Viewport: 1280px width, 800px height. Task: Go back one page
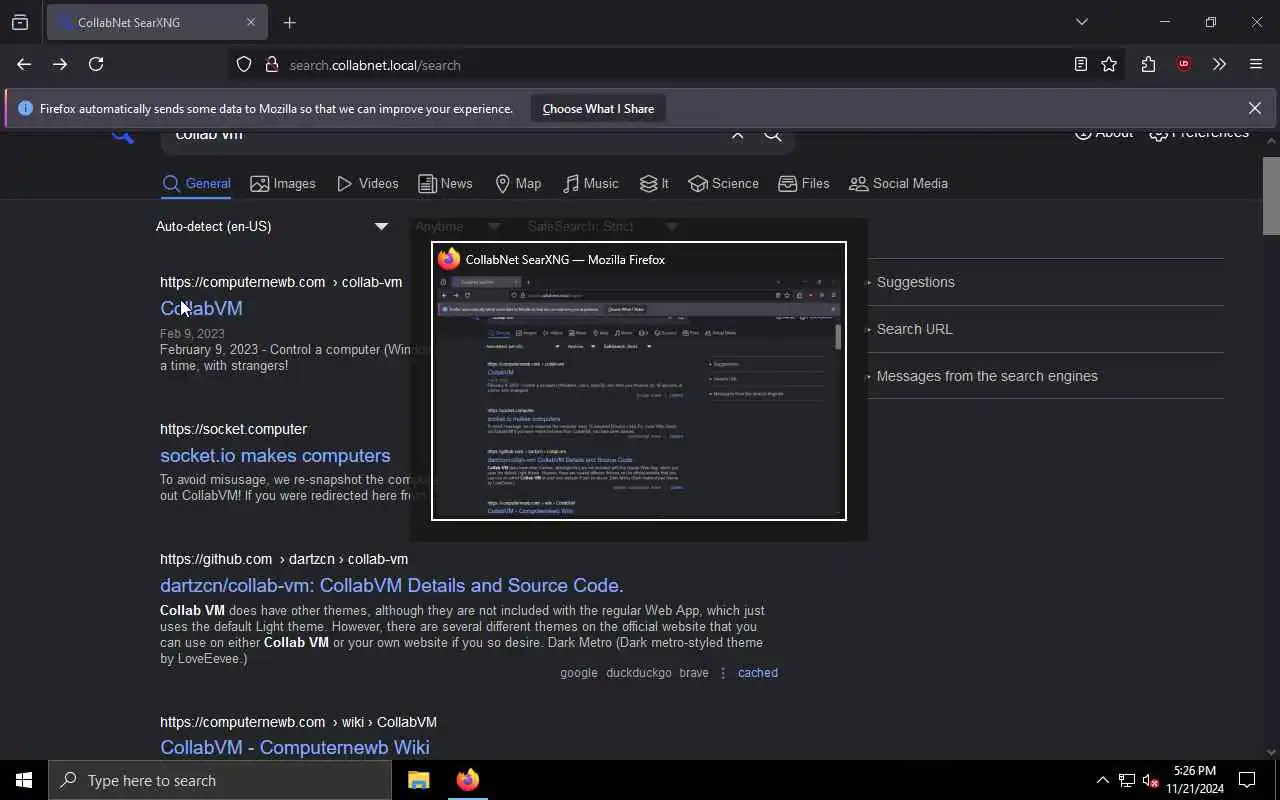[24, 64]
